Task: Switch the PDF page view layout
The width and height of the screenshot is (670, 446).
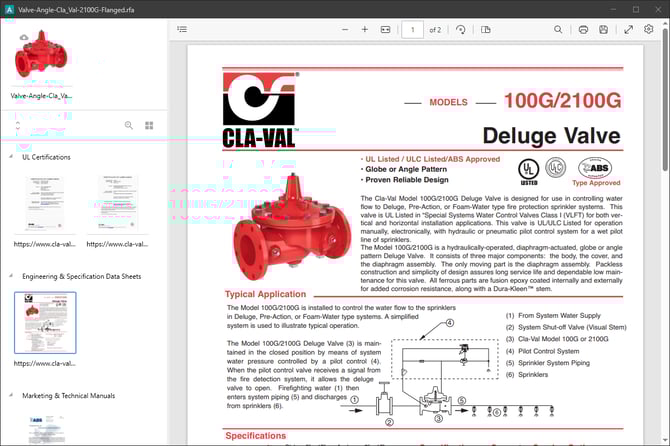Action: (x=486, y=30)
